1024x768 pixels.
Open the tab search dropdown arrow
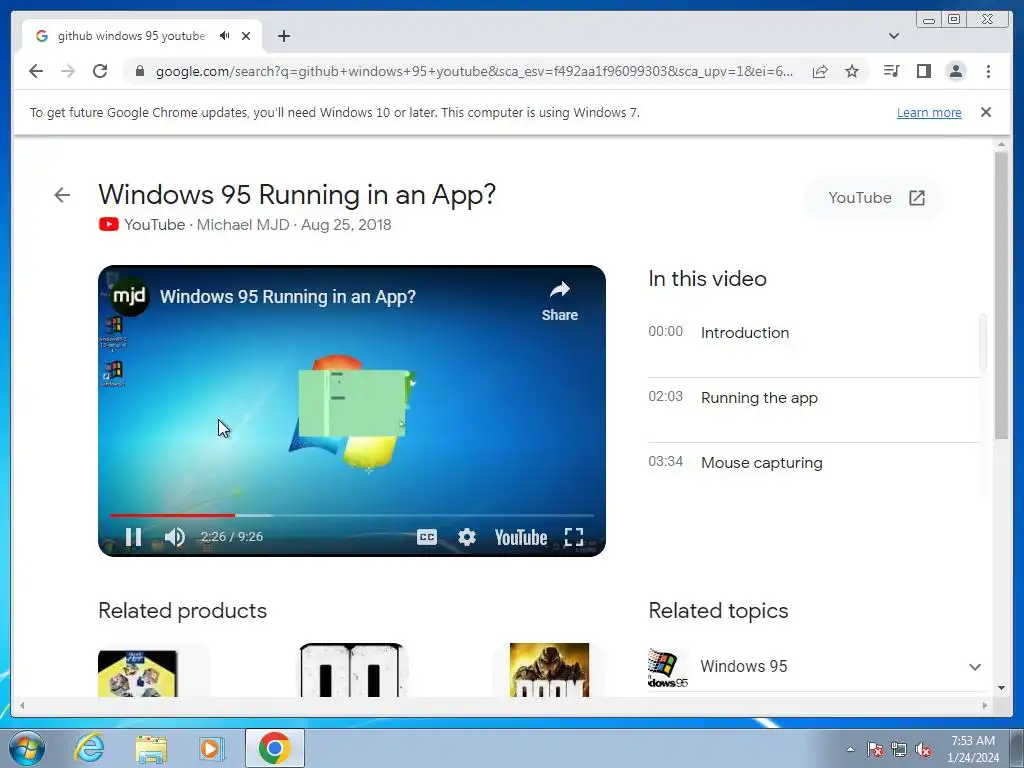click(x=894, y=36)
